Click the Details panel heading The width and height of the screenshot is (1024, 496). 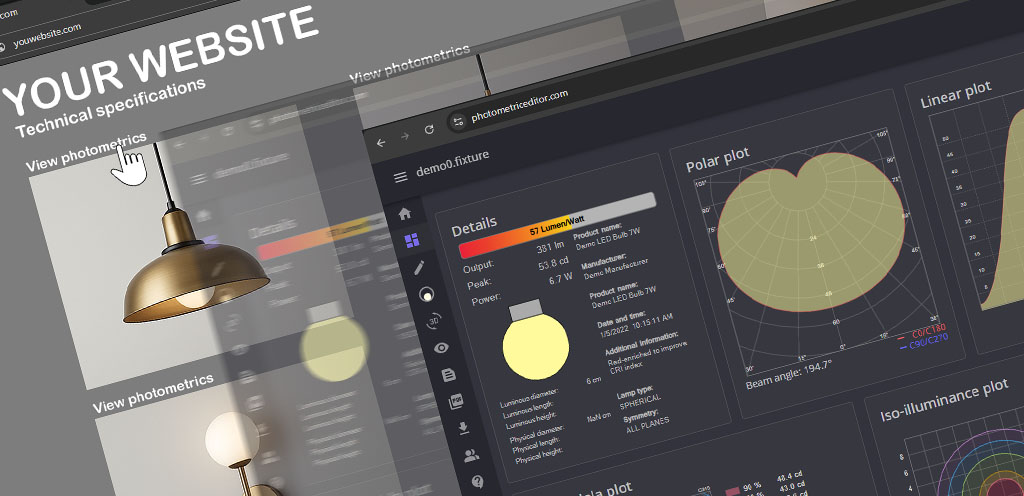(474, 225)
